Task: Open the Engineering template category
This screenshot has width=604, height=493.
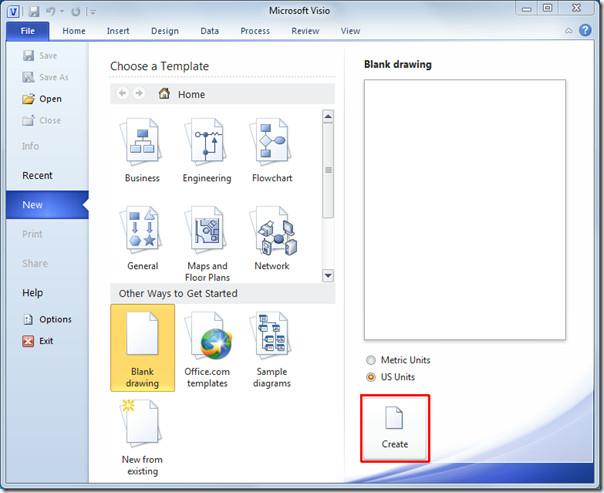Action: 207,151
